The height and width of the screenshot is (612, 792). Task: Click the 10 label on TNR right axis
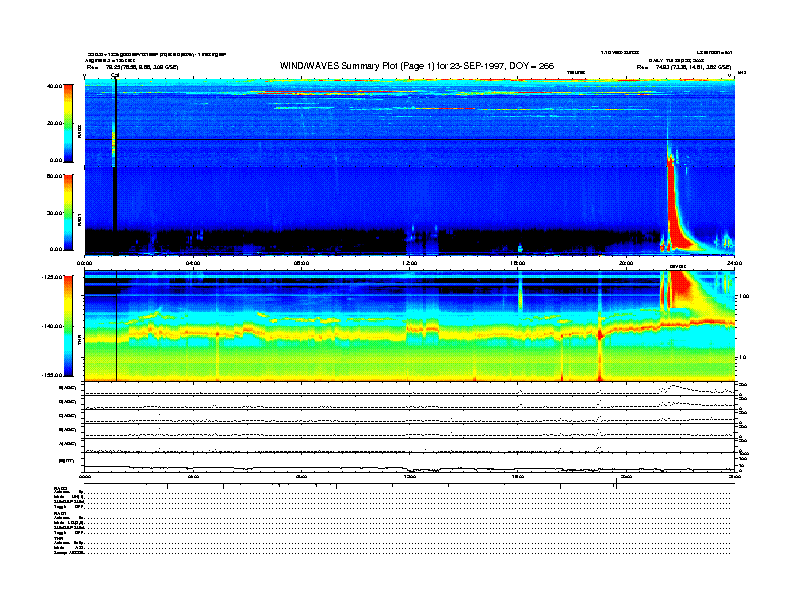pos(744,358)
